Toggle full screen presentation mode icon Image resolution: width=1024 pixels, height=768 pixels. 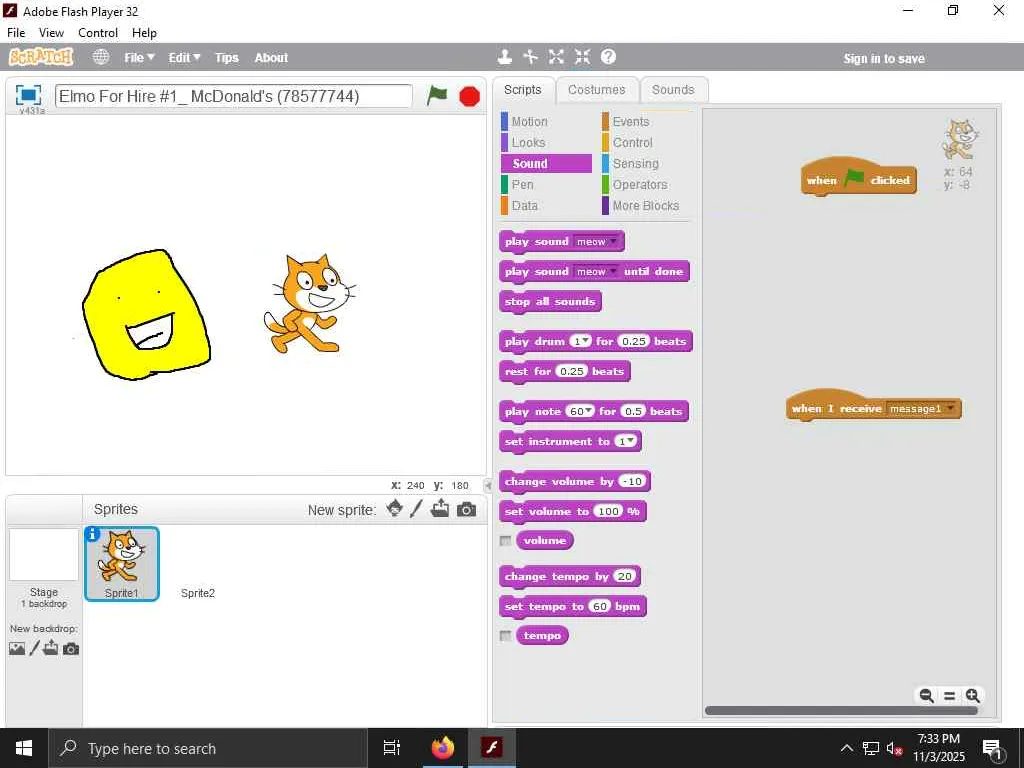pyautogui.click(x=28, y=95)
